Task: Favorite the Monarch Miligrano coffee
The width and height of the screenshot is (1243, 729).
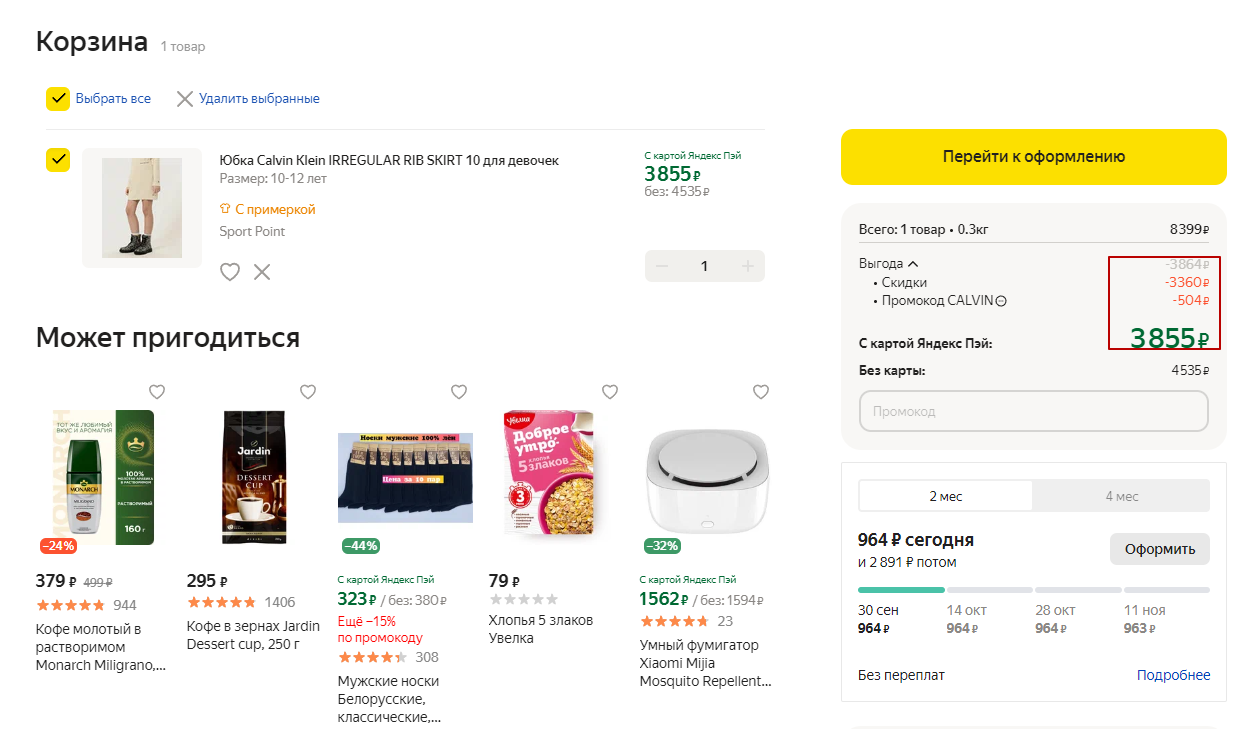Action: 157,391
